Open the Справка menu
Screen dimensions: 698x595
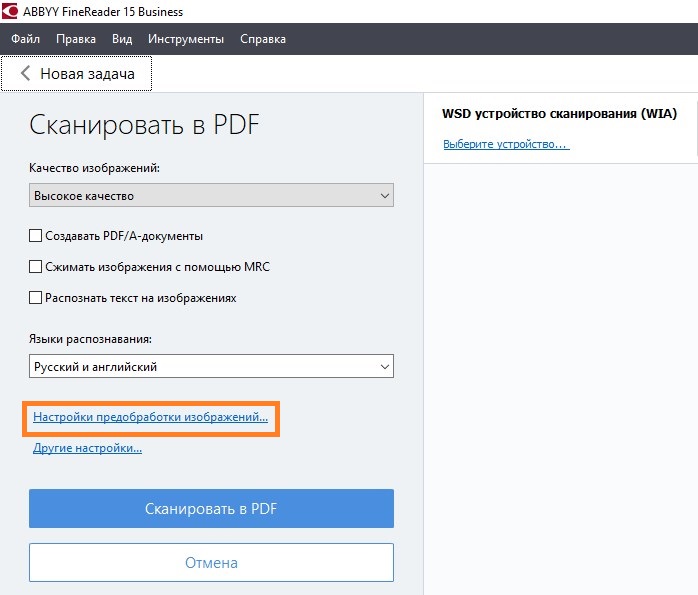coord(263,39)
